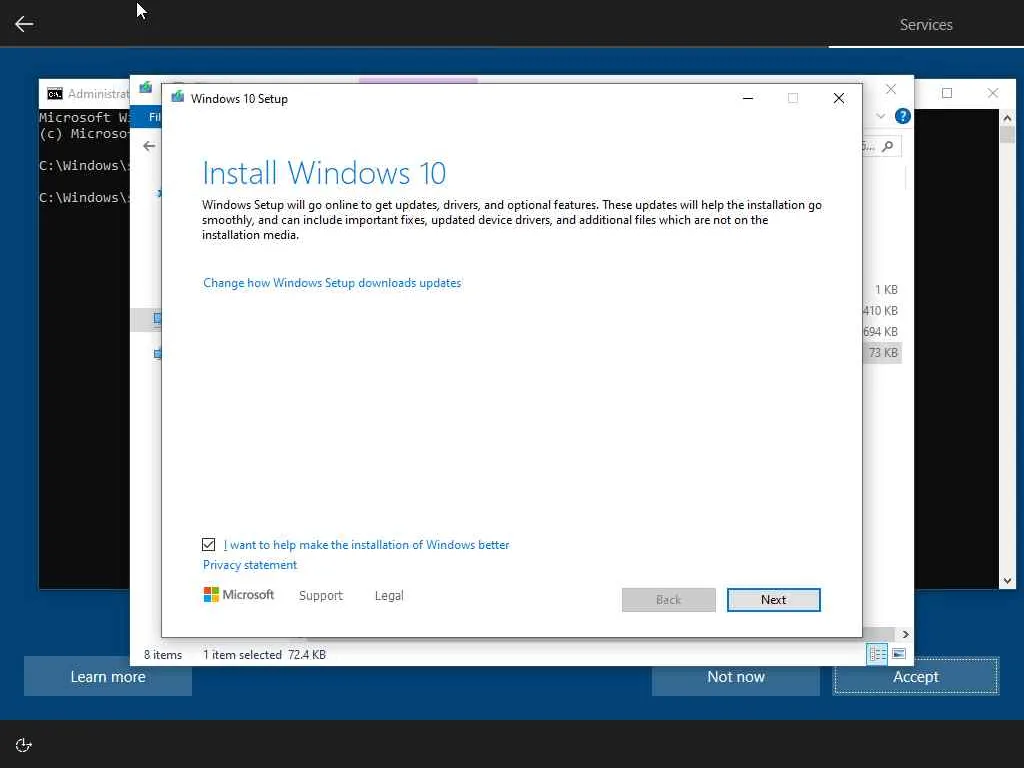Viewport: 1024px width, 768px height.
Task: Click the Command Prompt scroll down arrow
Action: point(1006,581)
